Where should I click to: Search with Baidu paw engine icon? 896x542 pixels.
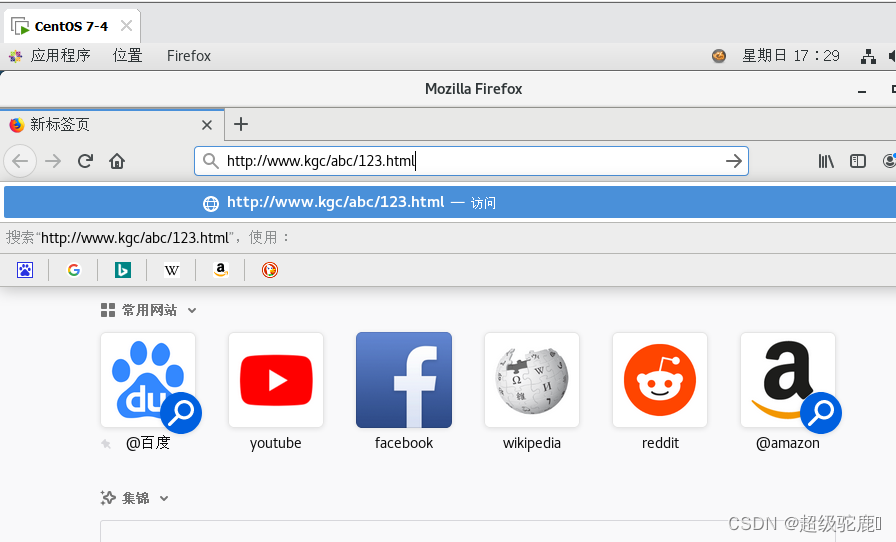25,270
